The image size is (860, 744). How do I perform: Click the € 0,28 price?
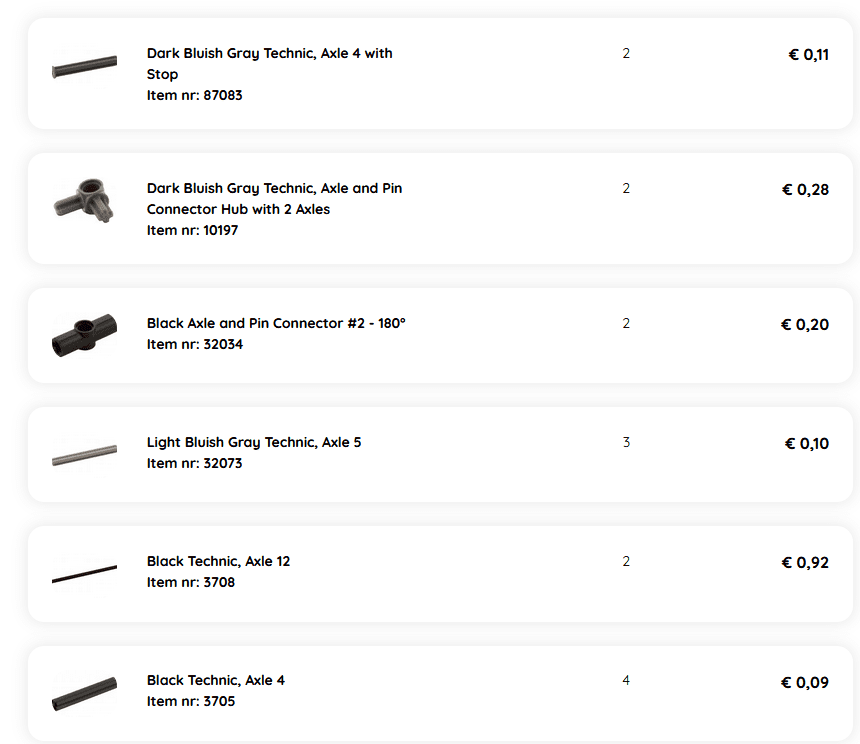tap(805, 190)
